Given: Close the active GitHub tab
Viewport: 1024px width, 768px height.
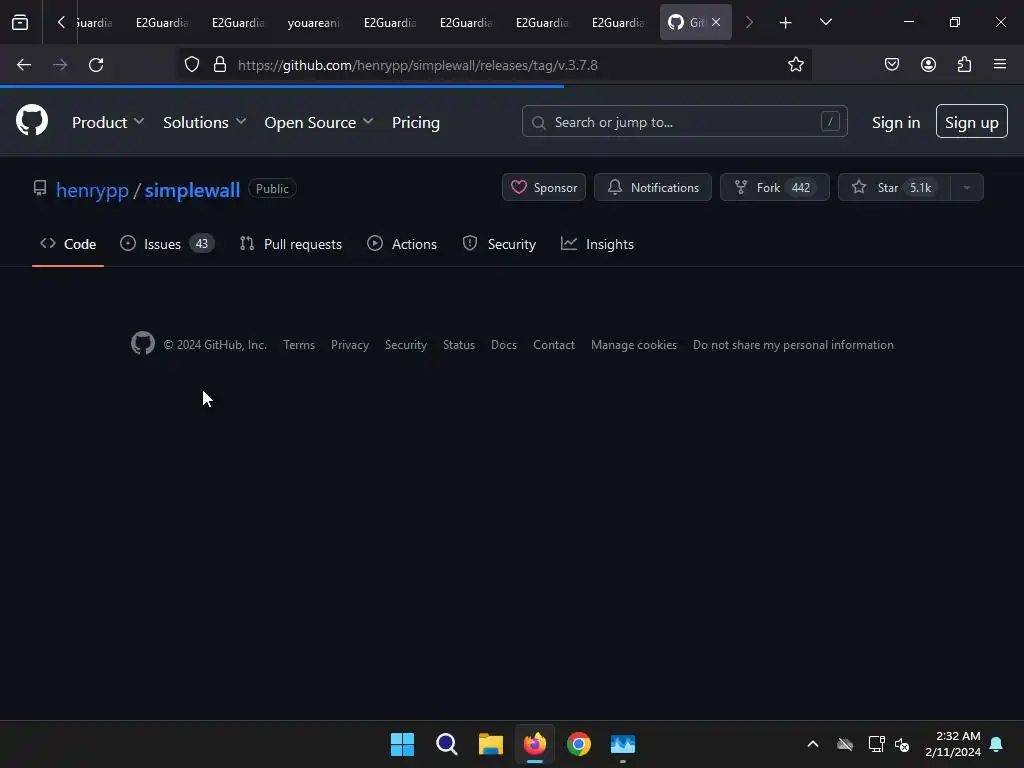Looking at the screenshot, I should tap(716, 22).
